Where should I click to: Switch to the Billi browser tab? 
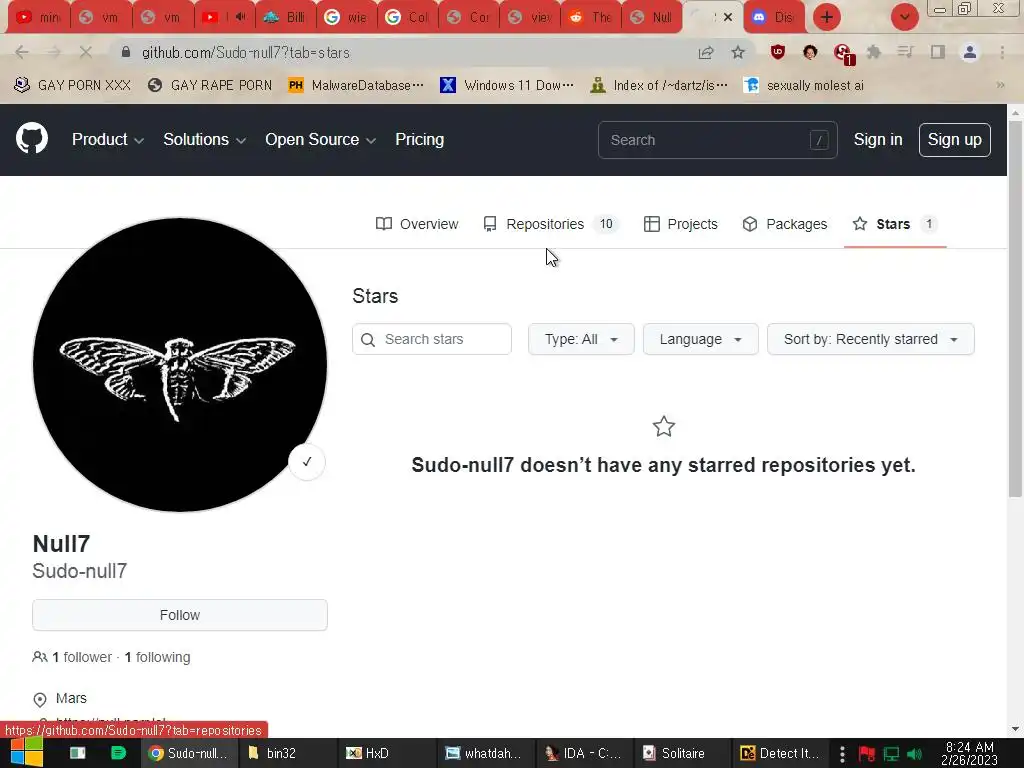pyautogui.click(x=285, y=17)
